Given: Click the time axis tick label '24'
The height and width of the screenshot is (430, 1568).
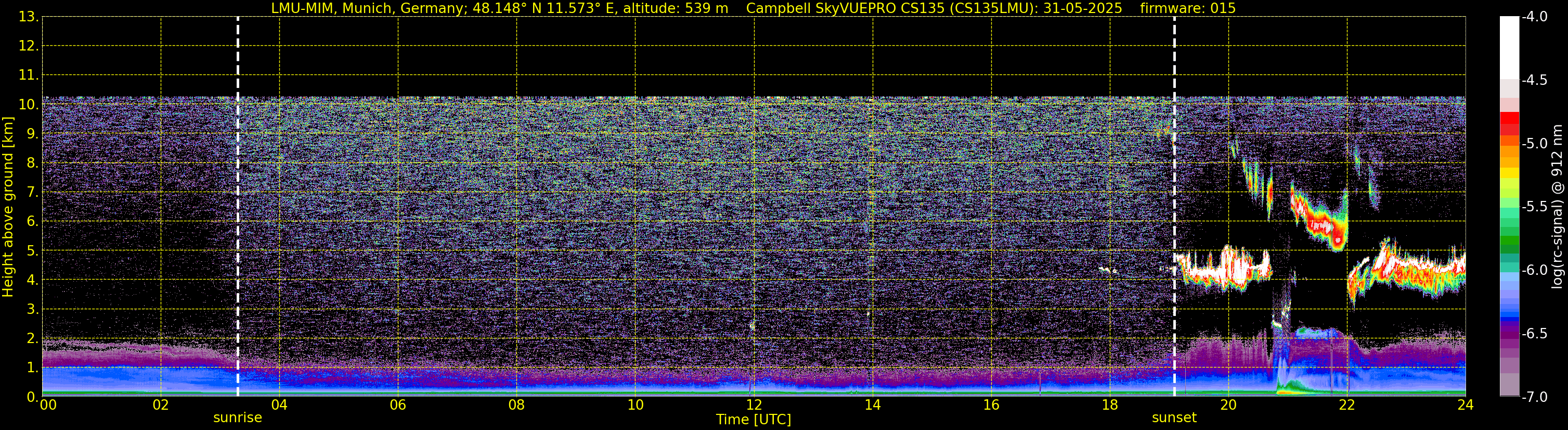Looking at the screenshot, I should tap(1466, 405).
